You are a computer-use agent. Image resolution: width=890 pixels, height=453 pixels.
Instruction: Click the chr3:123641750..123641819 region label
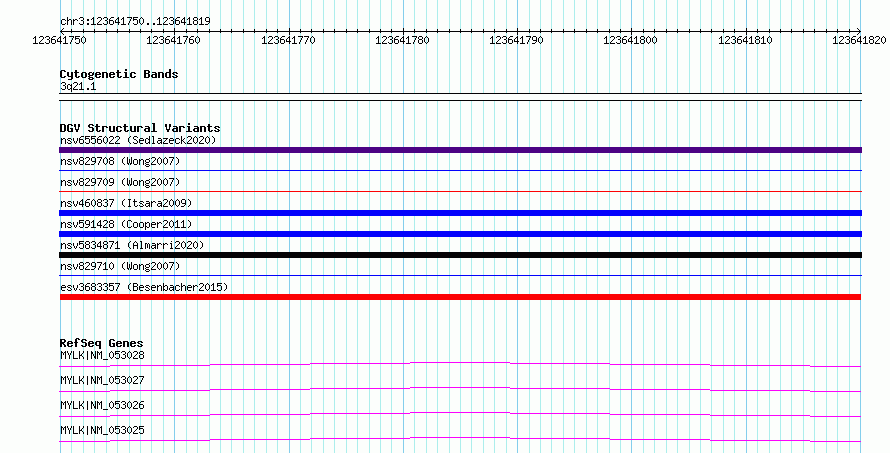(x=135, y=21)
